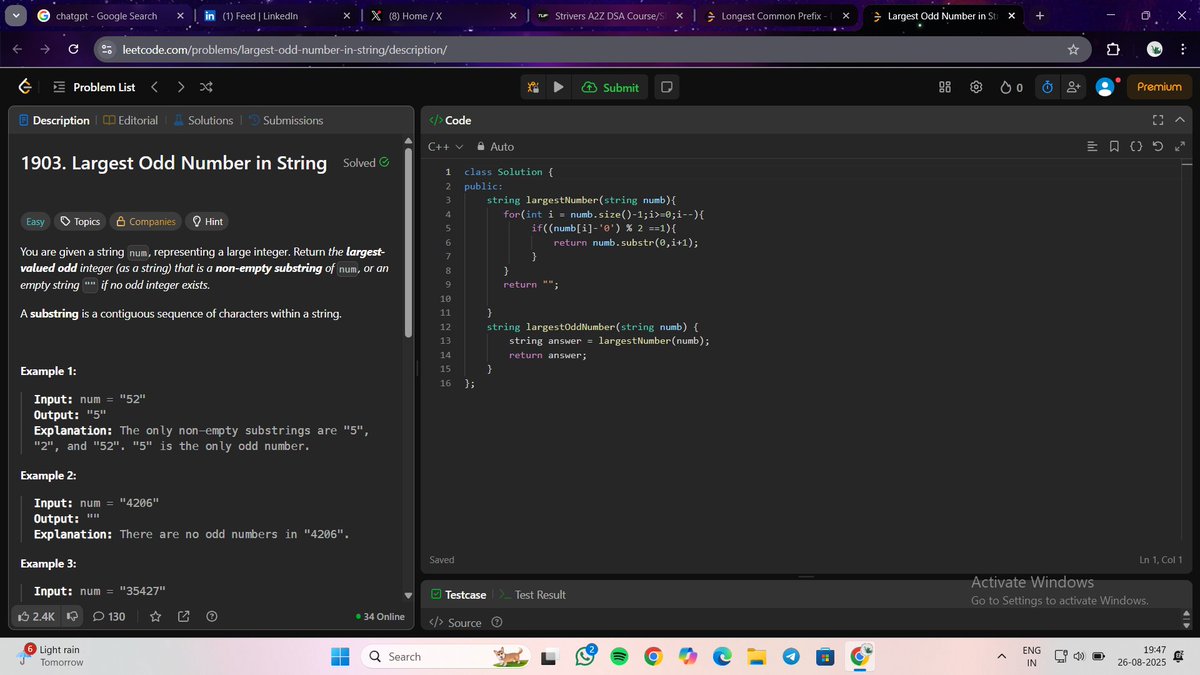Switch to the LinkedIn Feed browser tab
This screenshot has width=1200, height=675.
[275, 16]
